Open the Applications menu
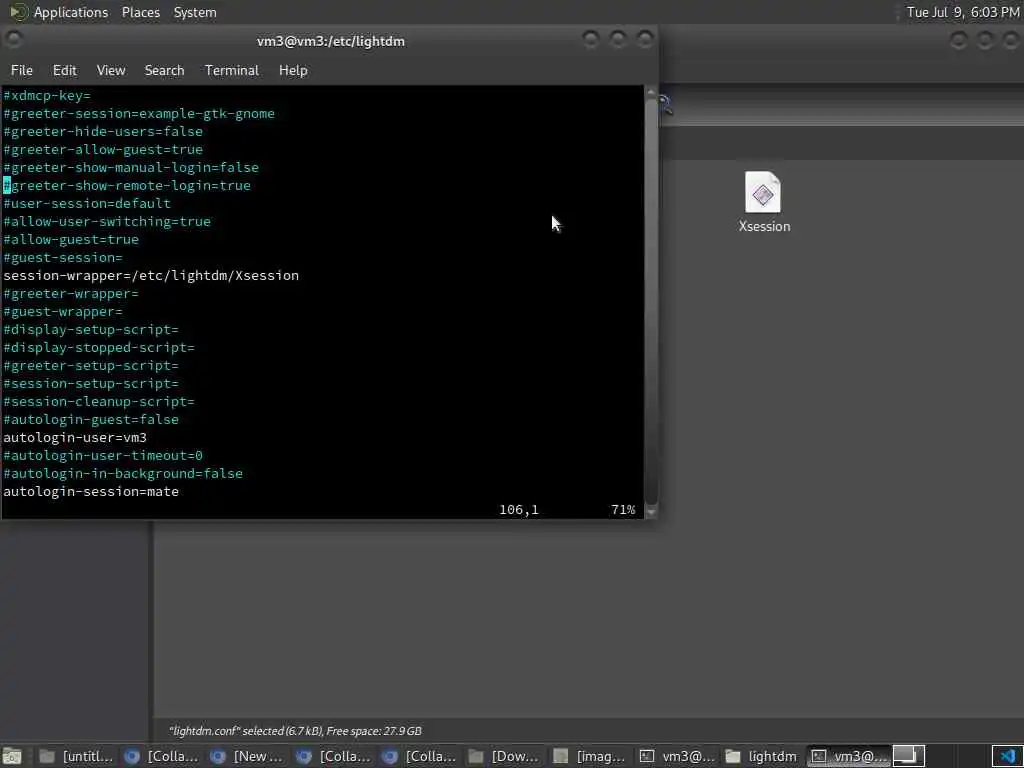 71,12
